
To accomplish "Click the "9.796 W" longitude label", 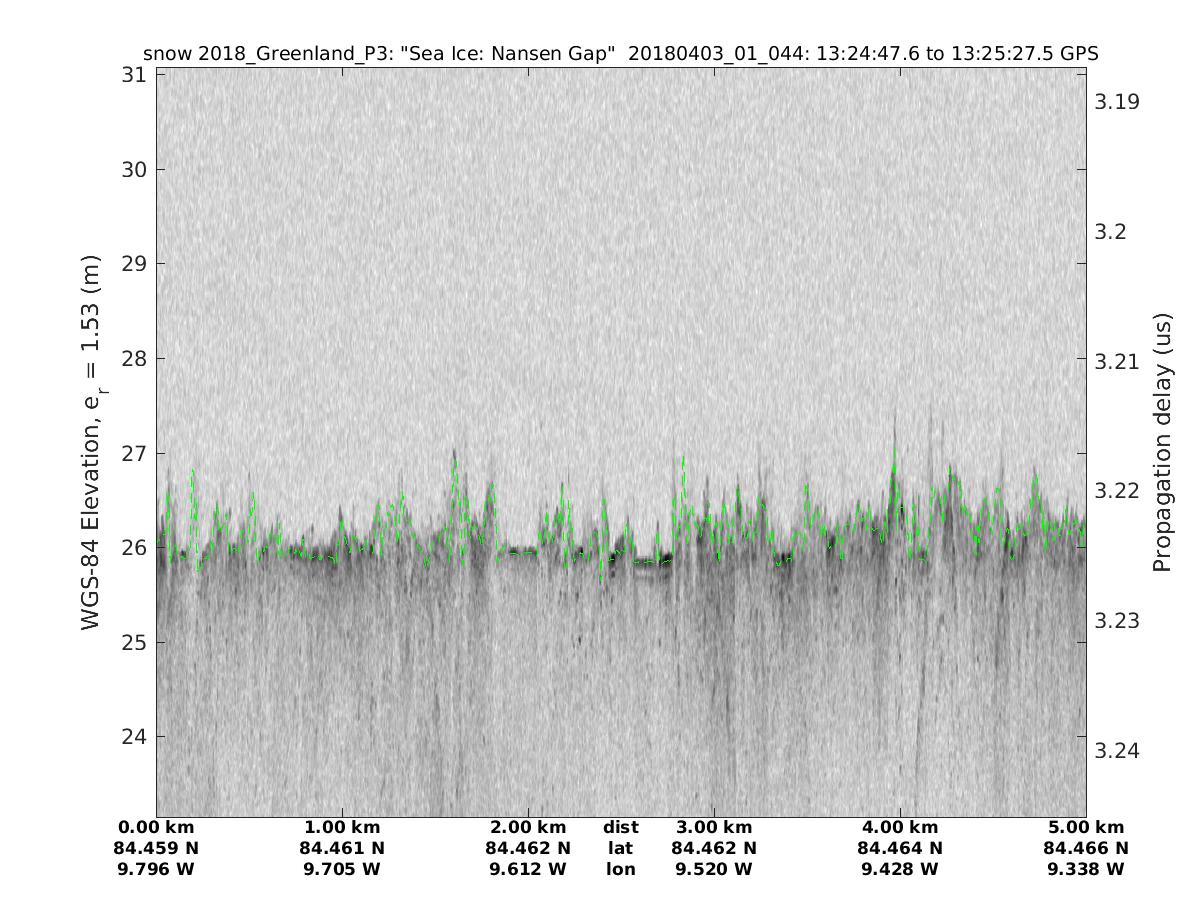I will click(x=157, y=870).
